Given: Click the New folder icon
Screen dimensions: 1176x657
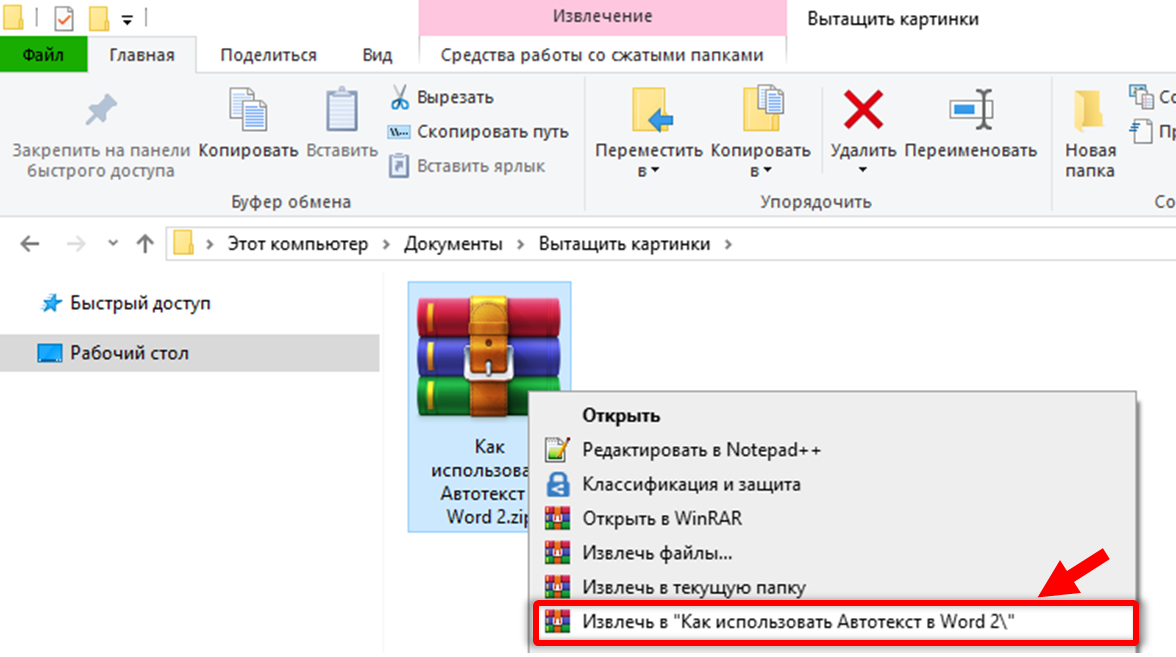Looking at the screenshot, I should [x=1088, y=111].
